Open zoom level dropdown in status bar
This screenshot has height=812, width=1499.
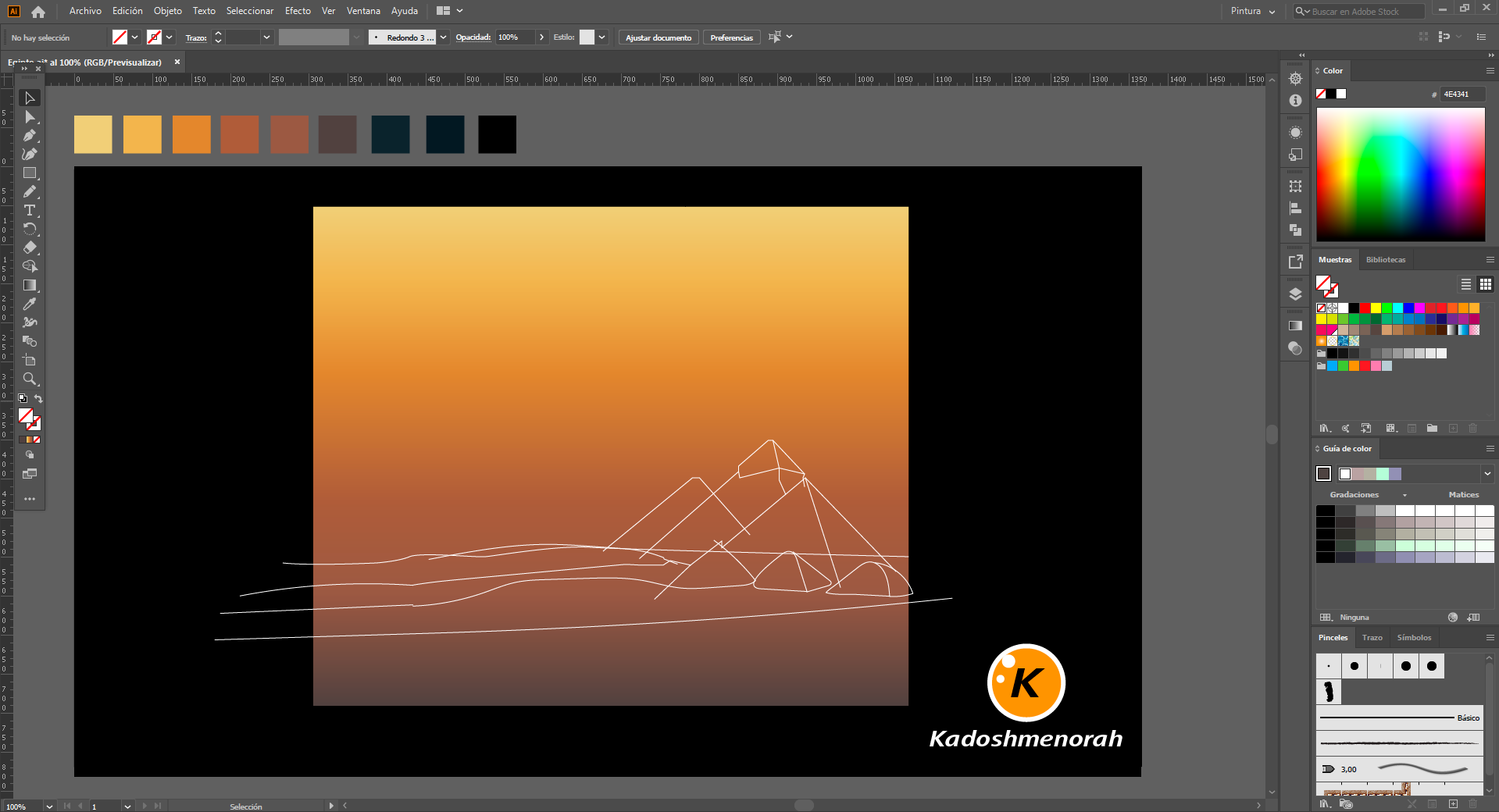49,807
